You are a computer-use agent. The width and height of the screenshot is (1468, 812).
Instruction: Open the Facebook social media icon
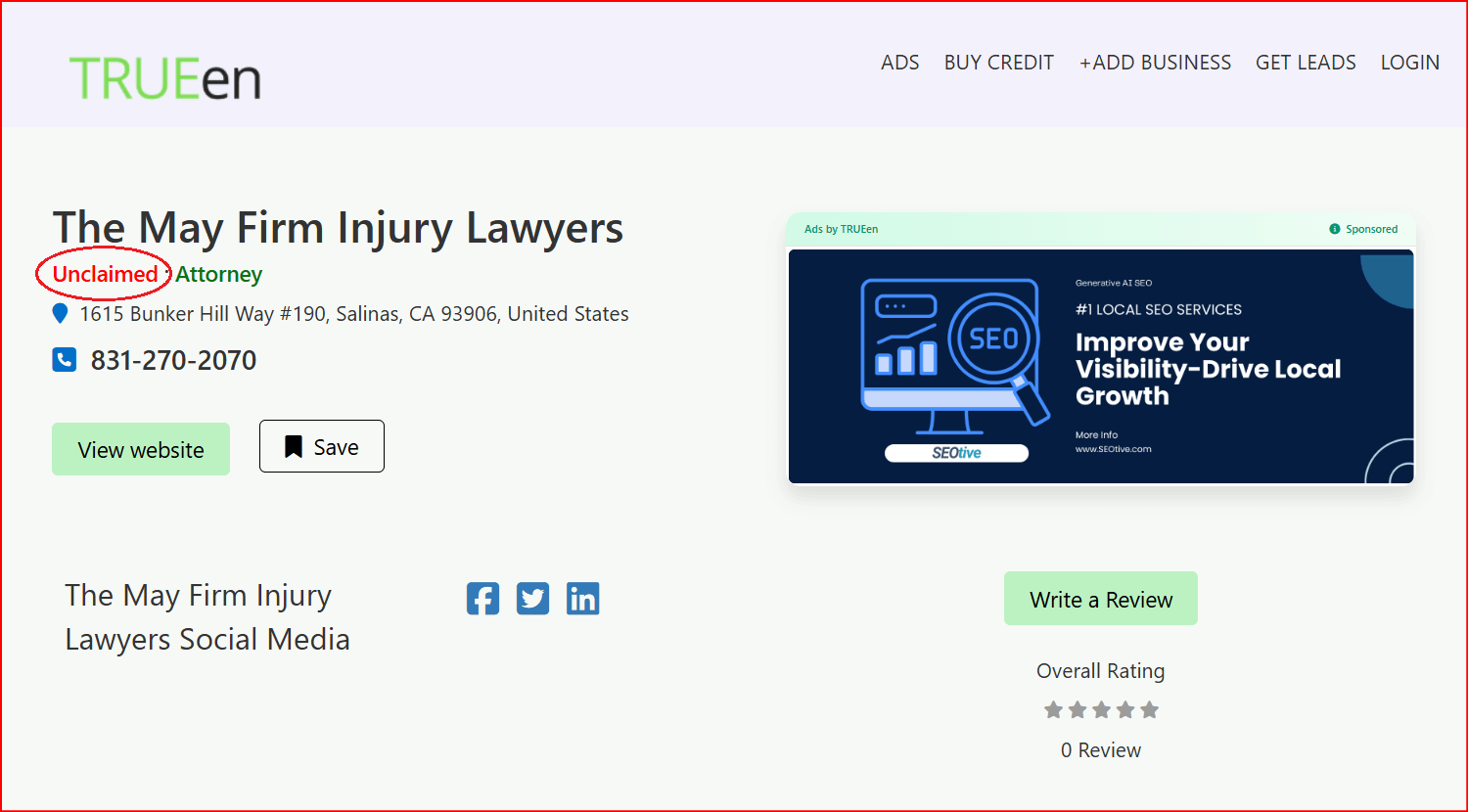coord(482,599)
